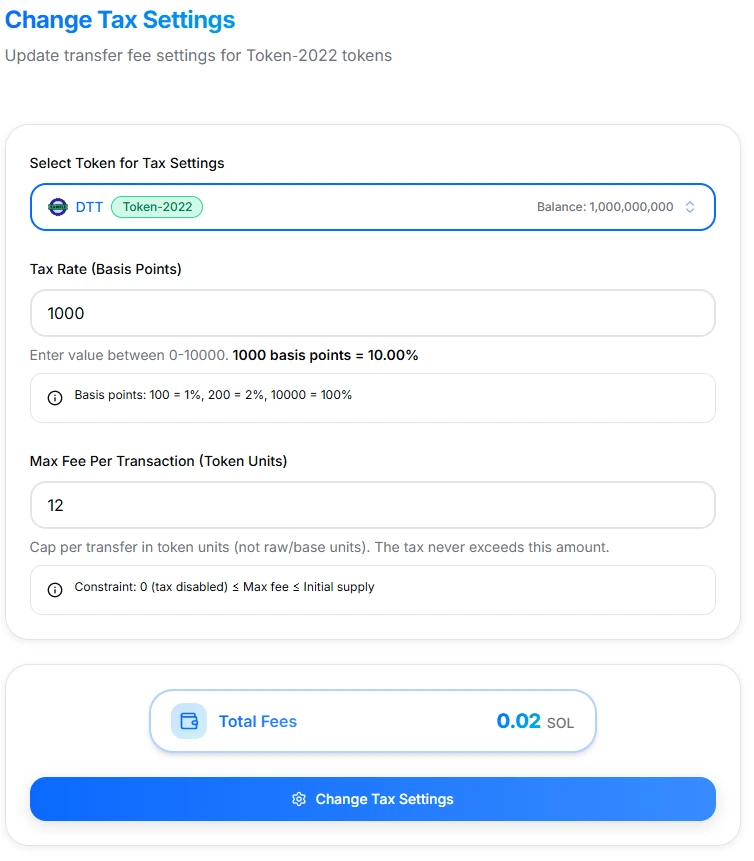Click the up chevron in the token selector

[x=690, y=203]
